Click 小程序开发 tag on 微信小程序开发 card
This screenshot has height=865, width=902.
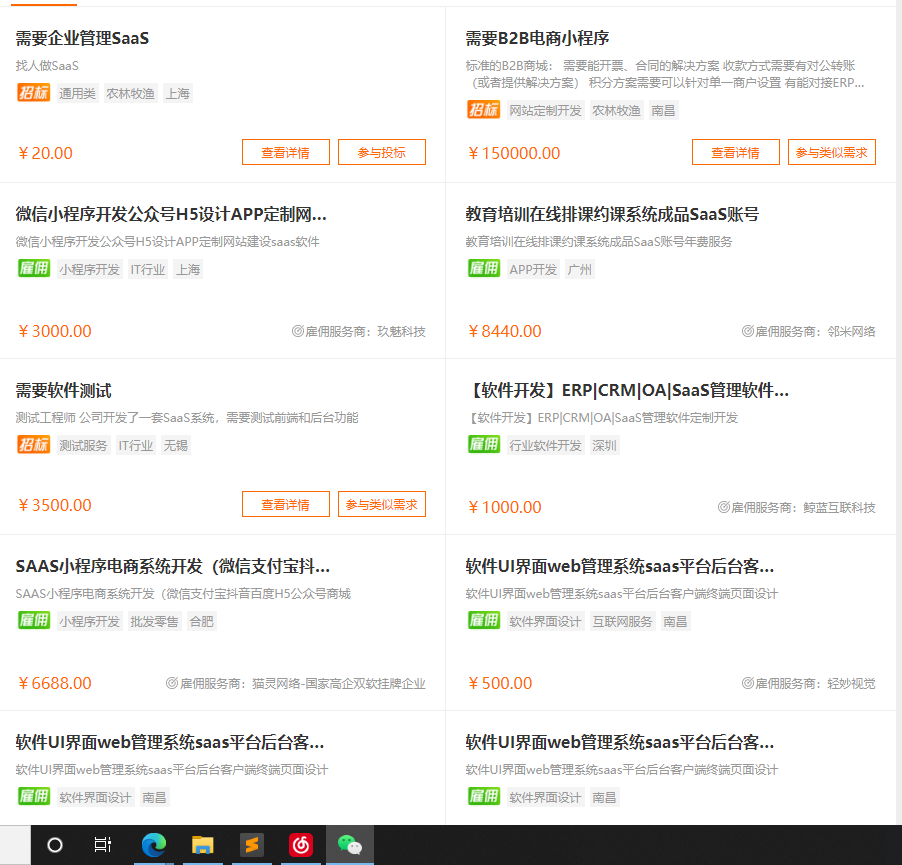pyautogui.click(x=89, y=269)
